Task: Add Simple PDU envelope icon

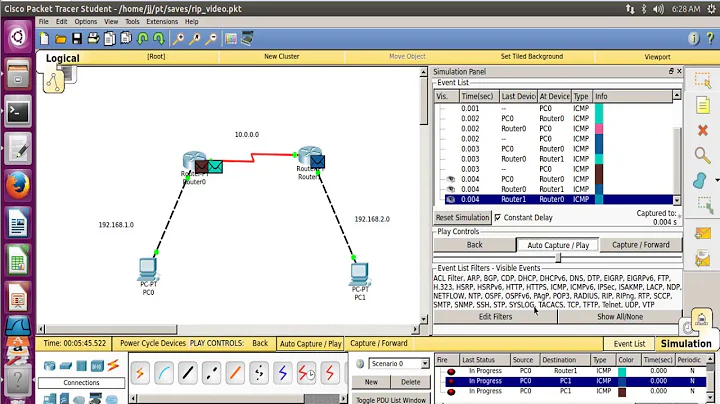Action: click(x=702, y=233)
